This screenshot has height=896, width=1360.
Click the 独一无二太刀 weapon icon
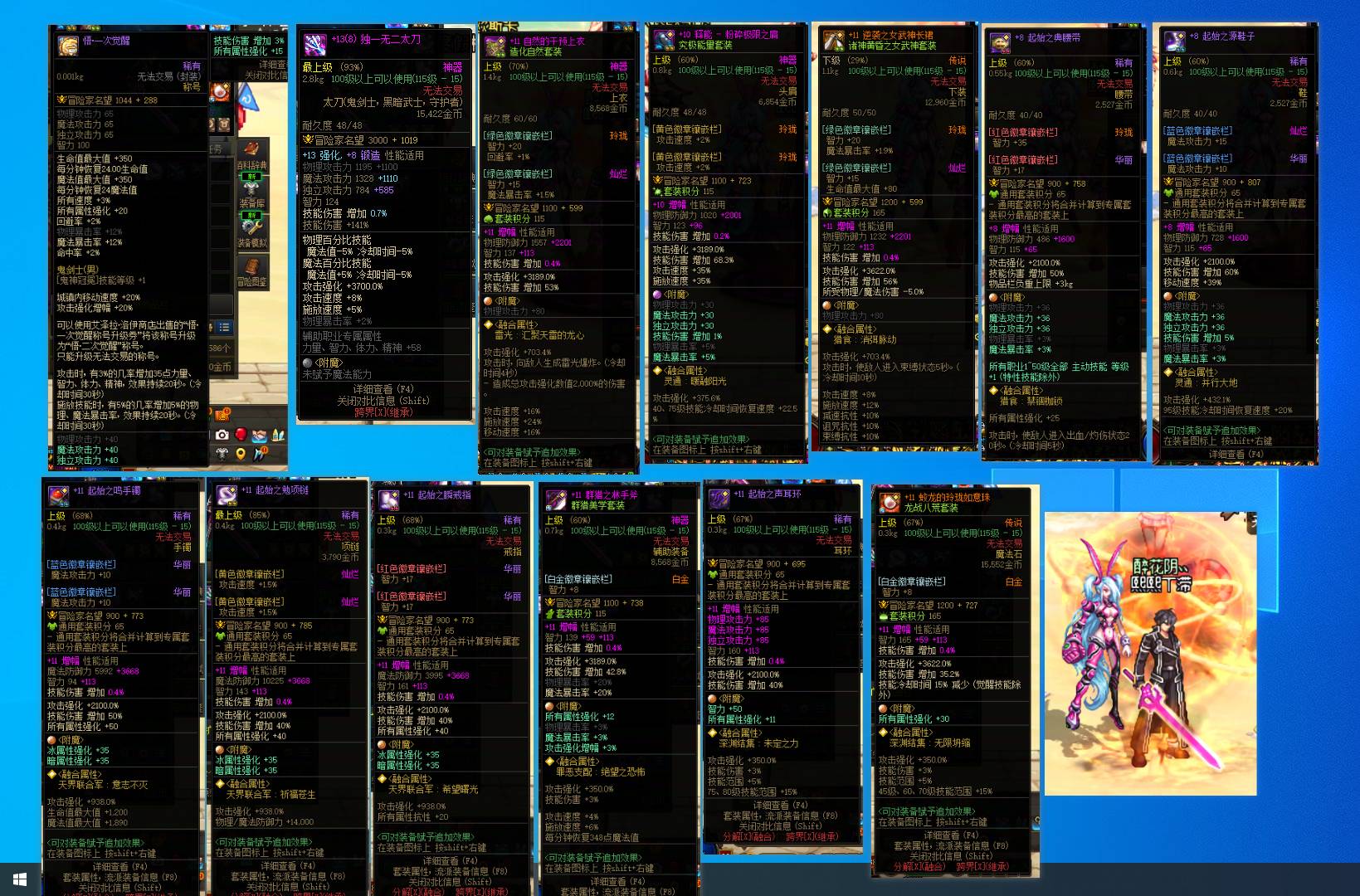point(315,44)
